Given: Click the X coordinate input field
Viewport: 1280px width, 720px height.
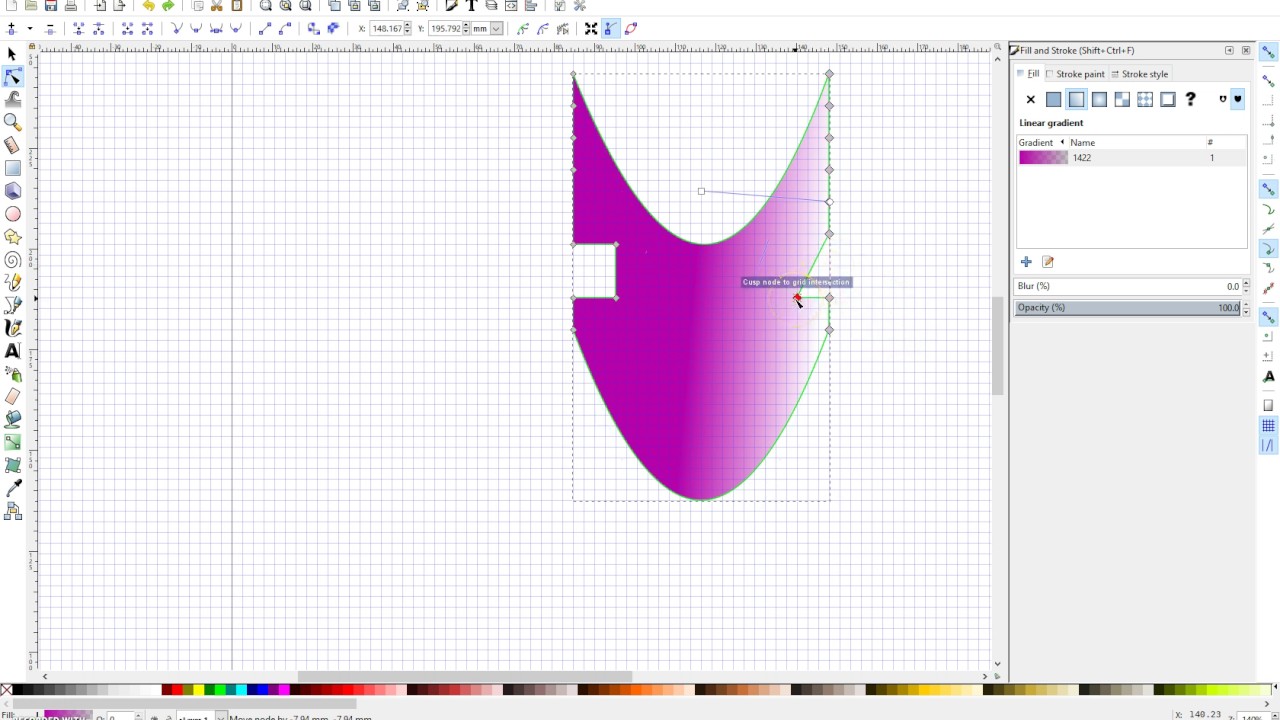Looking at the screenshot, I should coord(385,29).
